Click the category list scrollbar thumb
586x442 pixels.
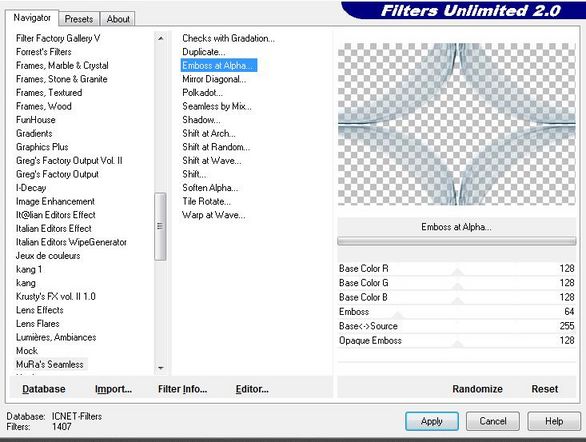160,226
